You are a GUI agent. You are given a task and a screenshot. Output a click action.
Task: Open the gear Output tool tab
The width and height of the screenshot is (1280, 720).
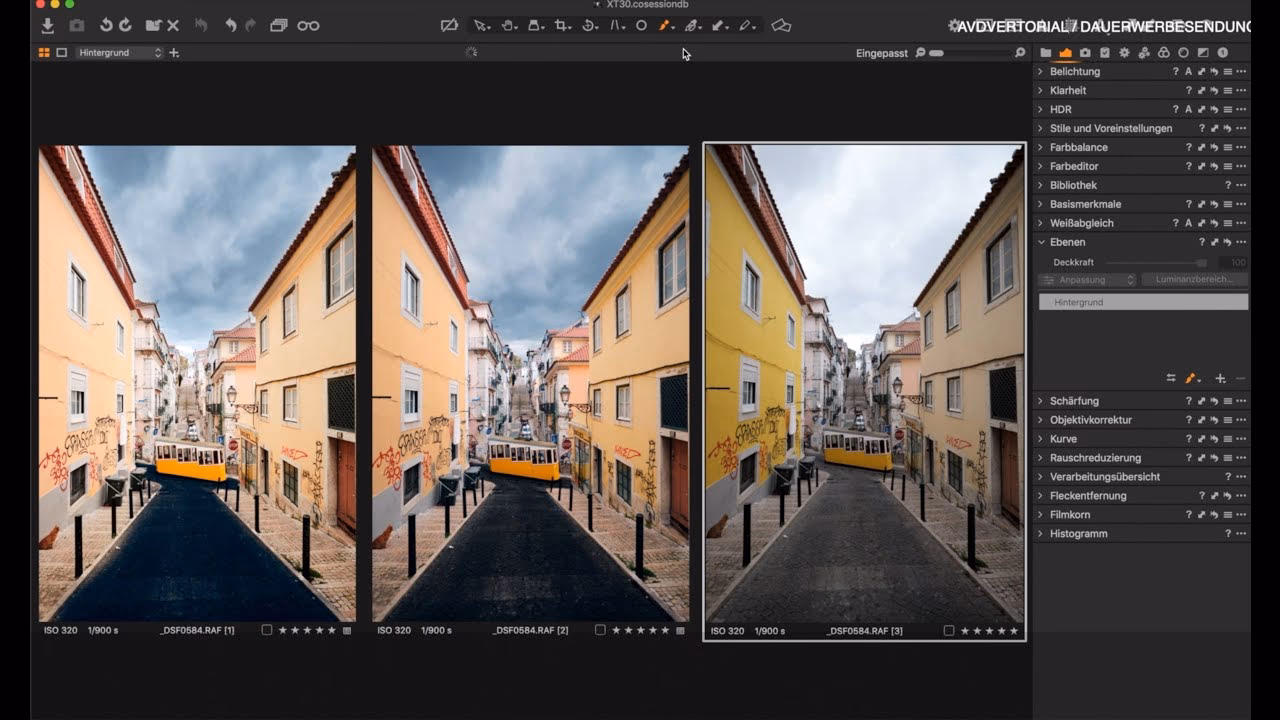coord(1124,53)
